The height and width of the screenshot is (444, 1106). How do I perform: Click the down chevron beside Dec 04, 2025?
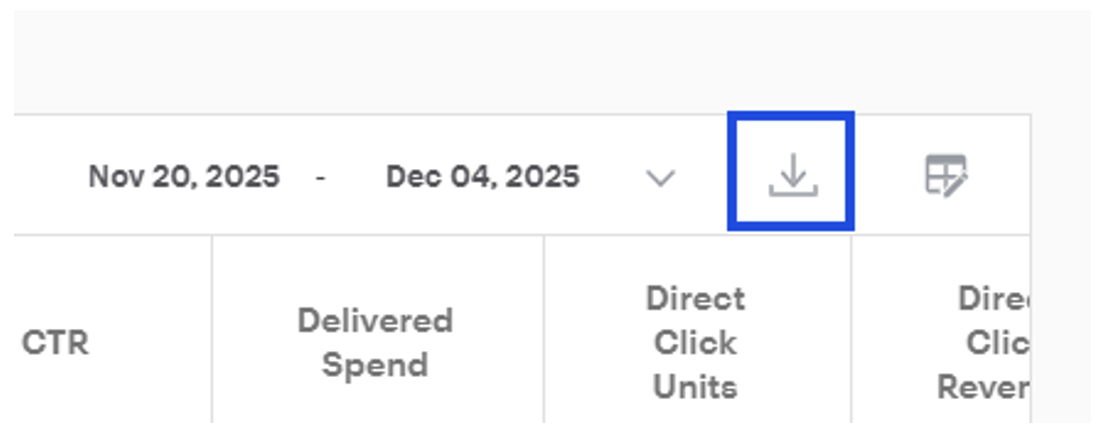(661, 178)
